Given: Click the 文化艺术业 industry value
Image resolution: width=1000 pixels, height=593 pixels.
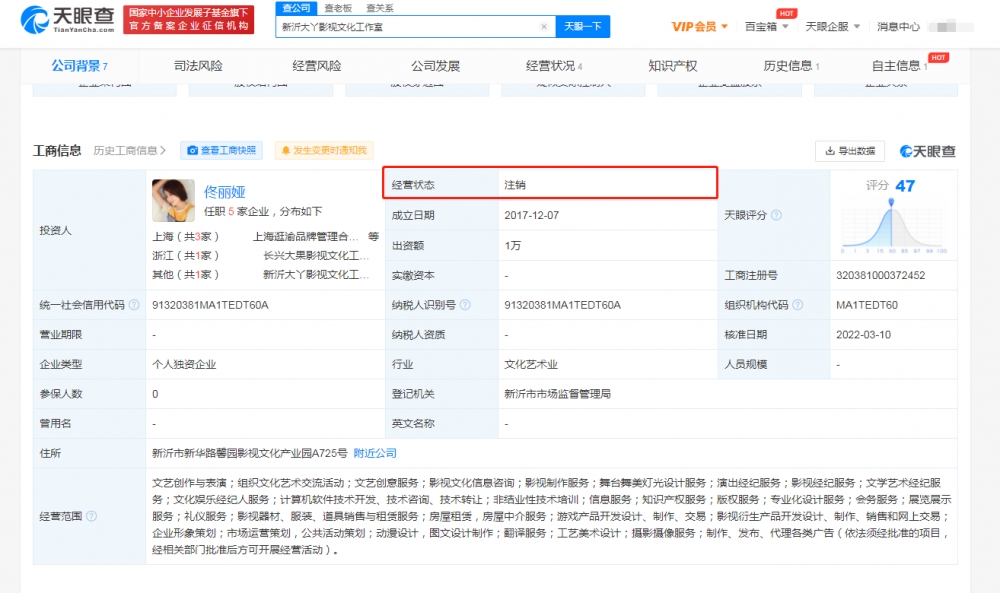Looking at the screenshot, I should pos(531,364).
